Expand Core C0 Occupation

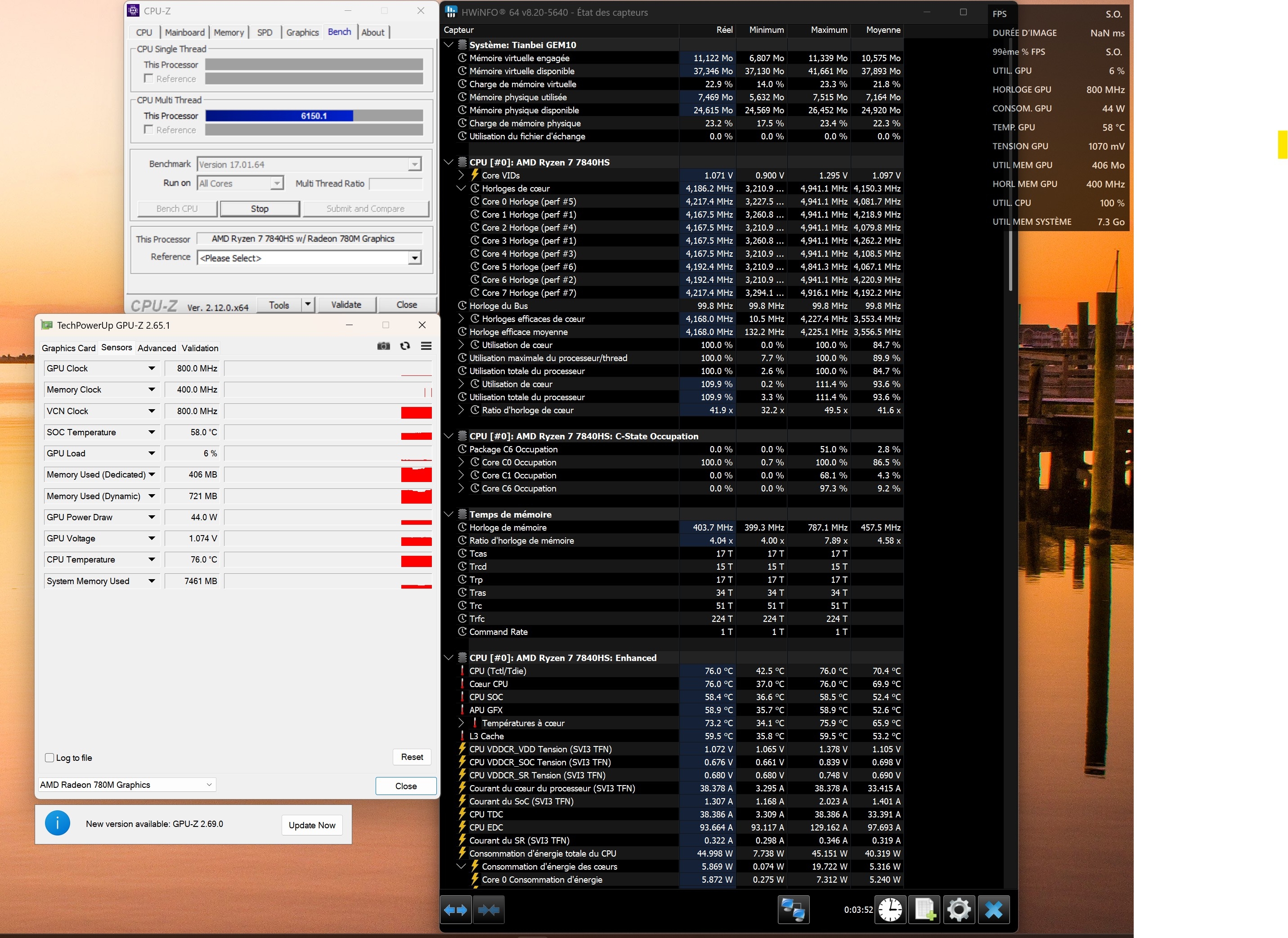(461, 462)
